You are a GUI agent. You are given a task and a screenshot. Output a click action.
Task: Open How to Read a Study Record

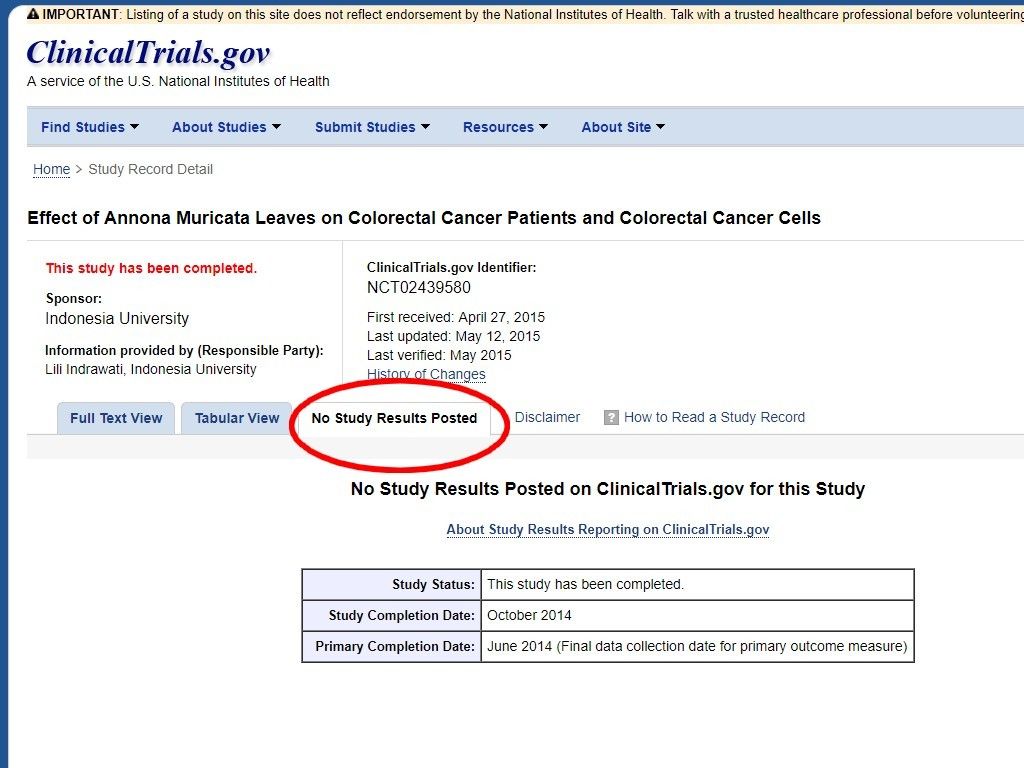pos(714,417)
